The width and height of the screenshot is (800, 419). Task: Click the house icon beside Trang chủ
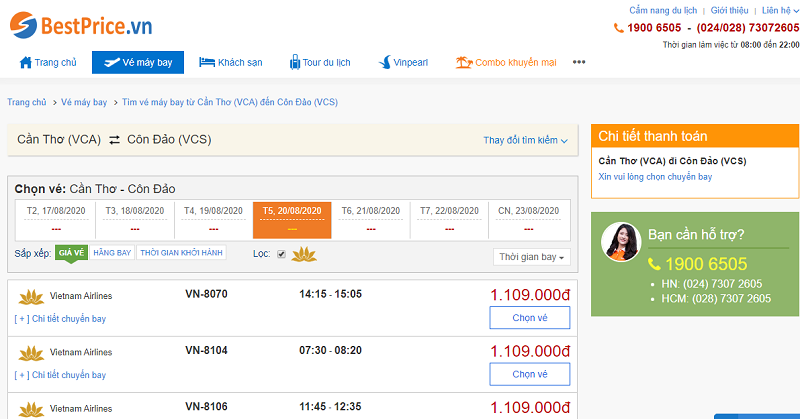tap(26, 62)
